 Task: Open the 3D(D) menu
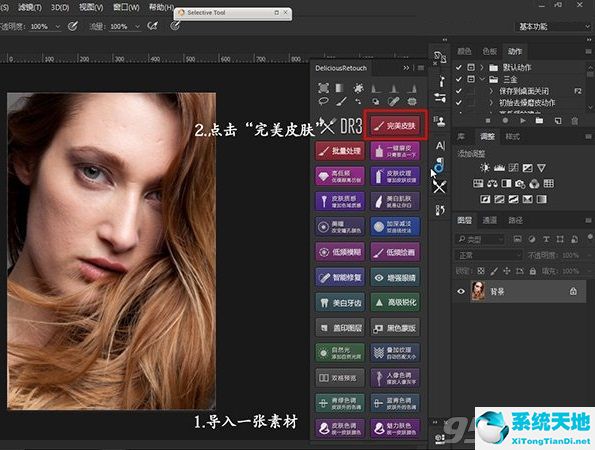[x=60, y=7]
